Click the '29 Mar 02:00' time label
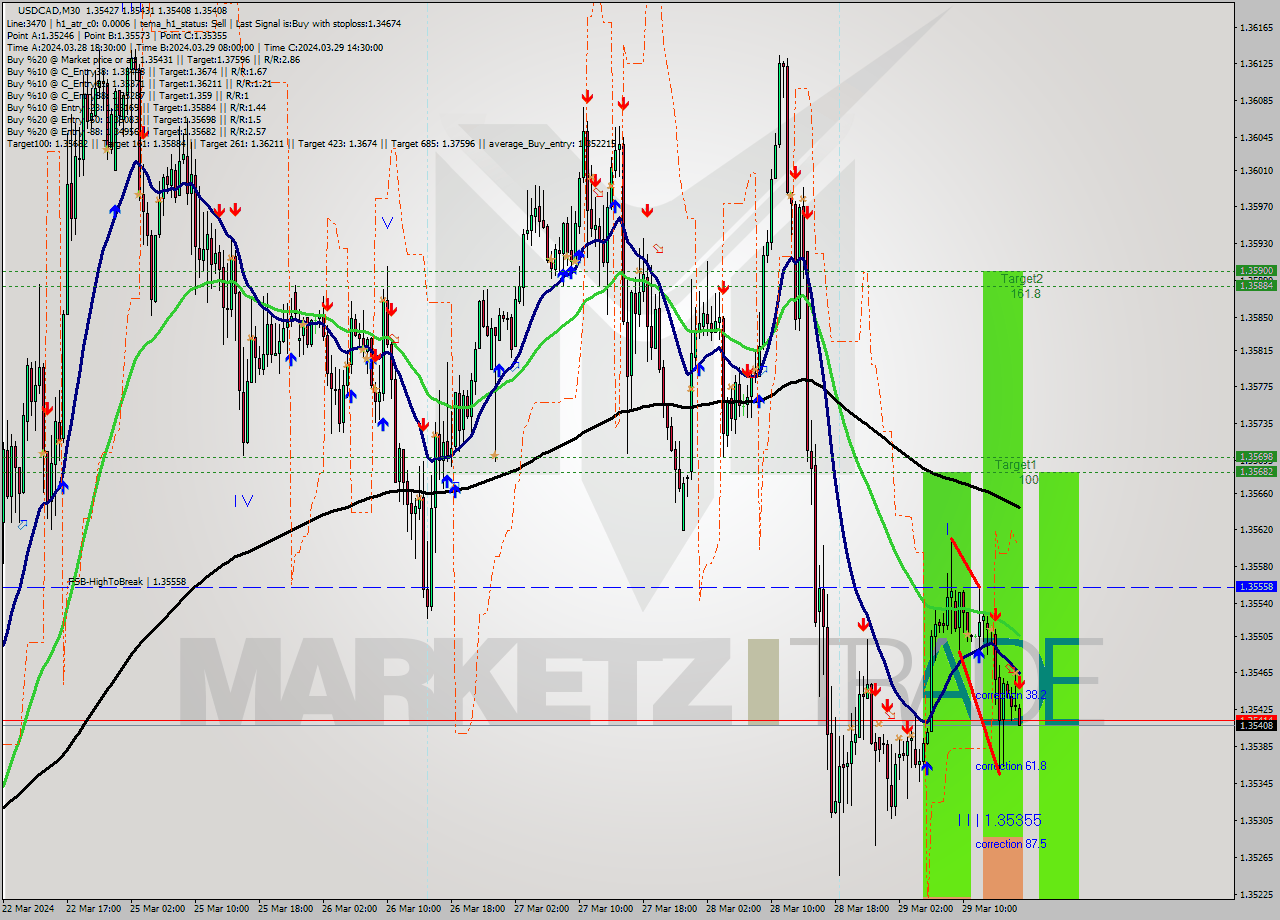1280x920 pixels. coord(925,909)
